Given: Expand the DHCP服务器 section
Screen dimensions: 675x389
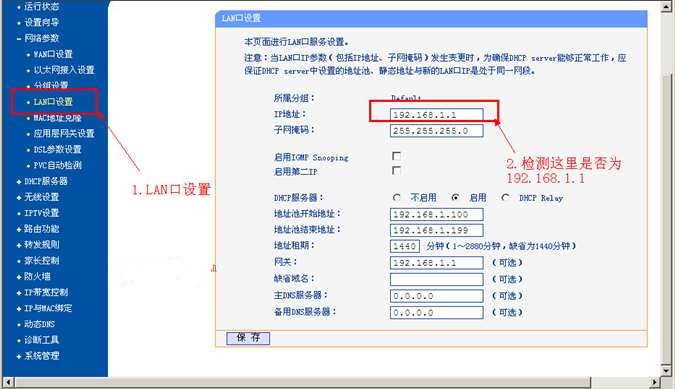Looking at the screenshot, I should tap(46, 181).
